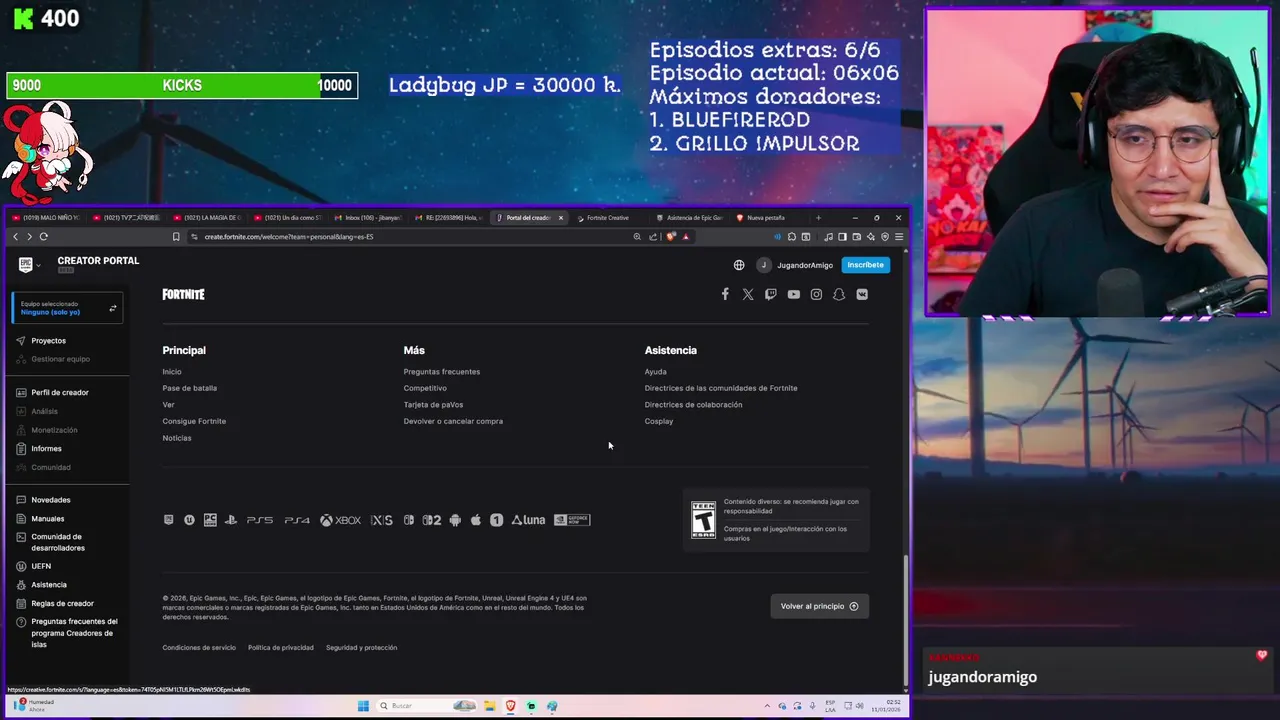Screen dimensions: 1280x720
Task: Open the language globe selector
Action: [739, 265]
